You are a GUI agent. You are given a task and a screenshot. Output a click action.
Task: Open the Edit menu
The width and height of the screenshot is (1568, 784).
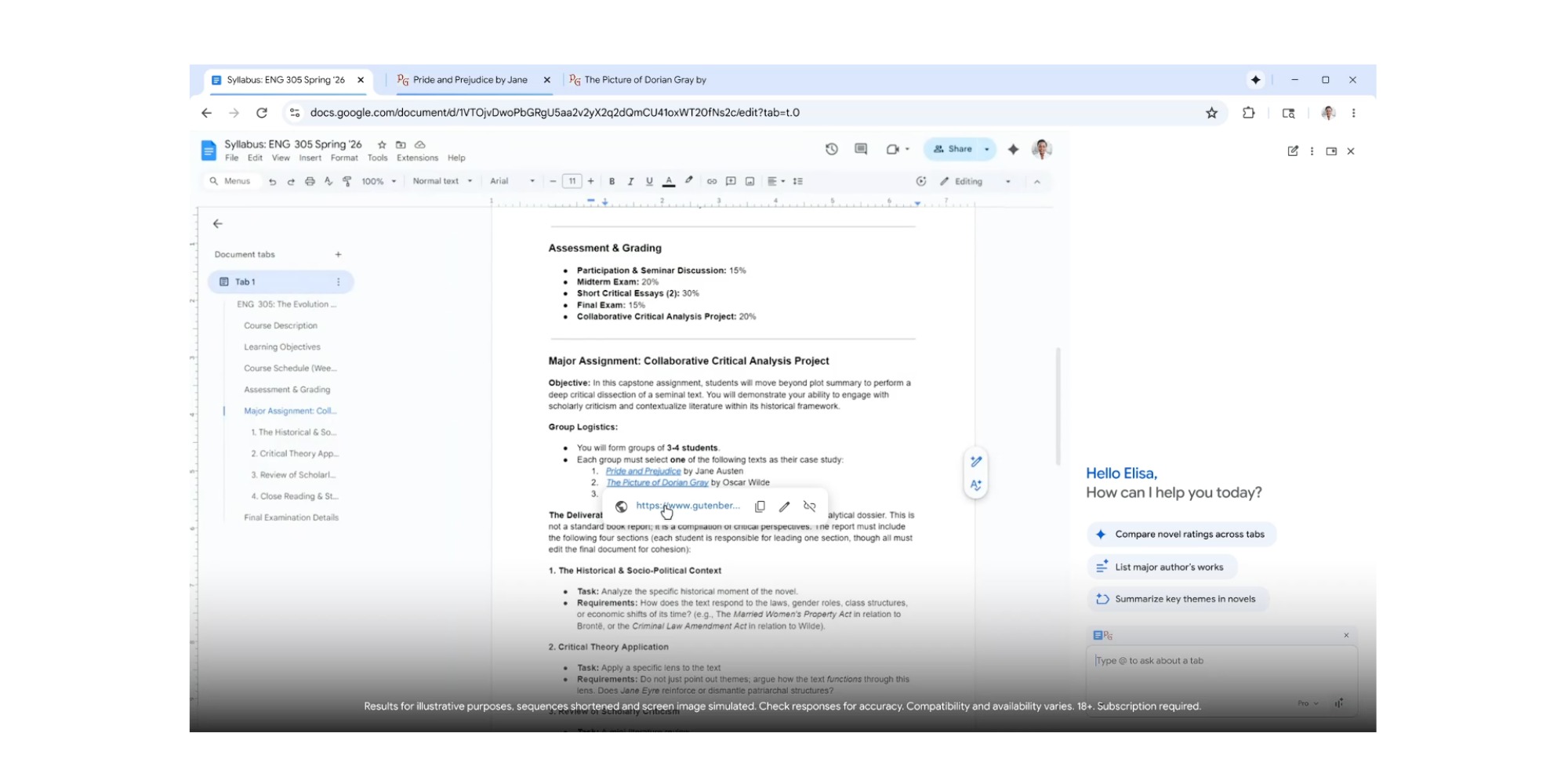coord(255,158)
